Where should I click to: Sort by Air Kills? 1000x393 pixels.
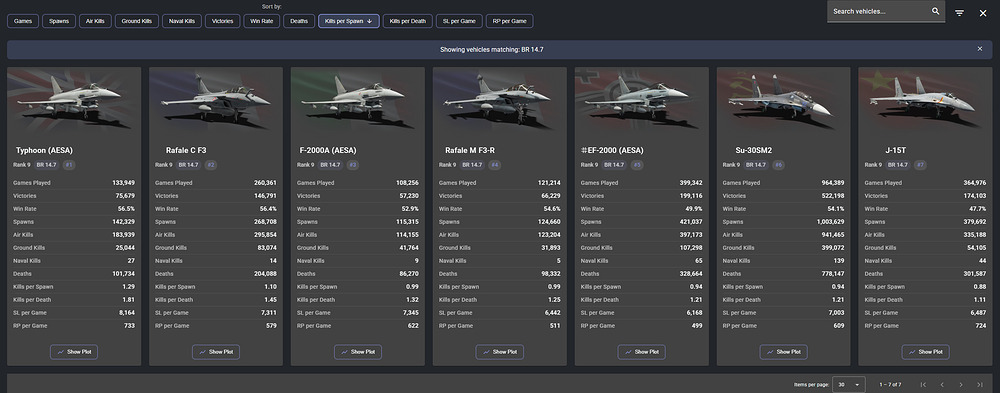click(x=96, y=21)
